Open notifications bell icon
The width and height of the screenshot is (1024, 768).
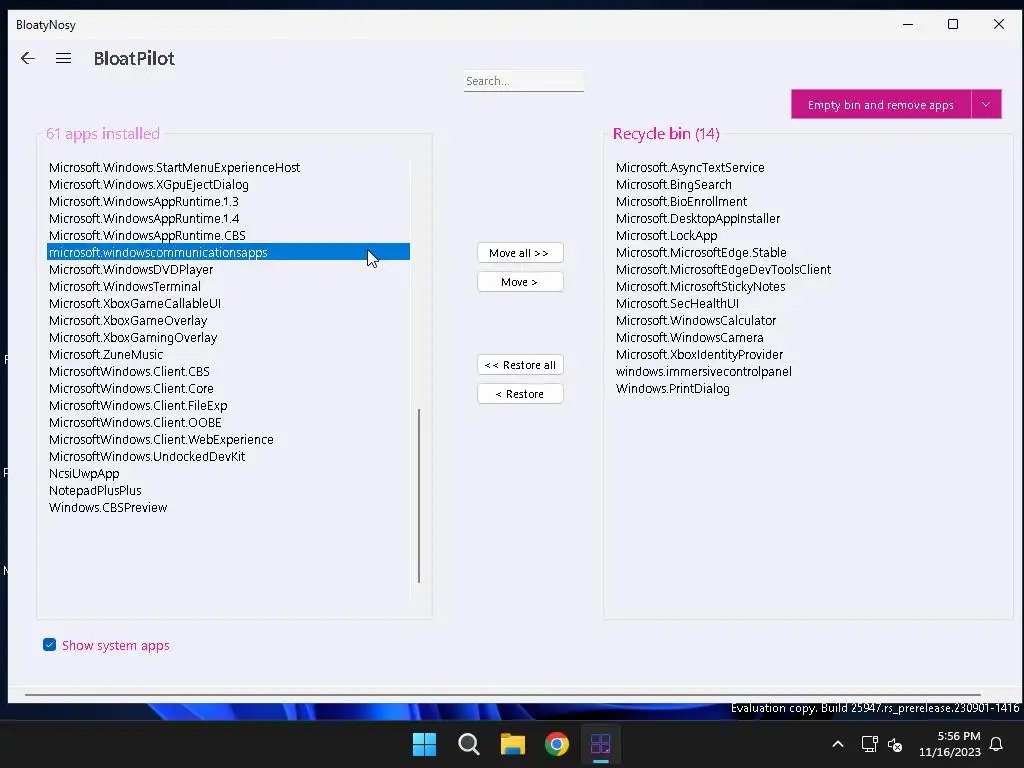pos(996,744)
